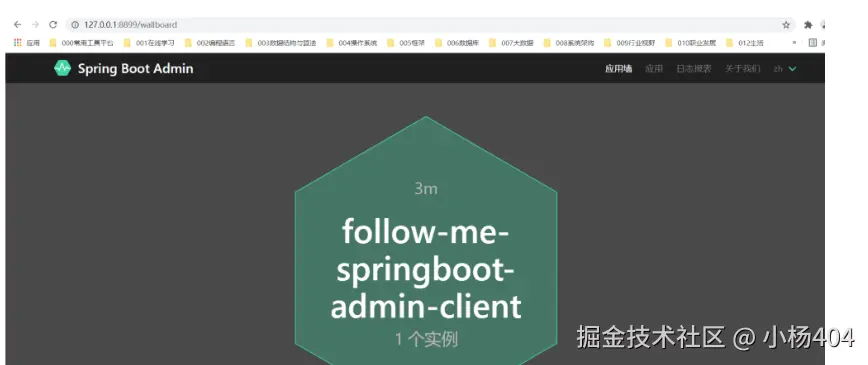
Task: Open the 005框架 bookmark folder
Action: [406, 42]
